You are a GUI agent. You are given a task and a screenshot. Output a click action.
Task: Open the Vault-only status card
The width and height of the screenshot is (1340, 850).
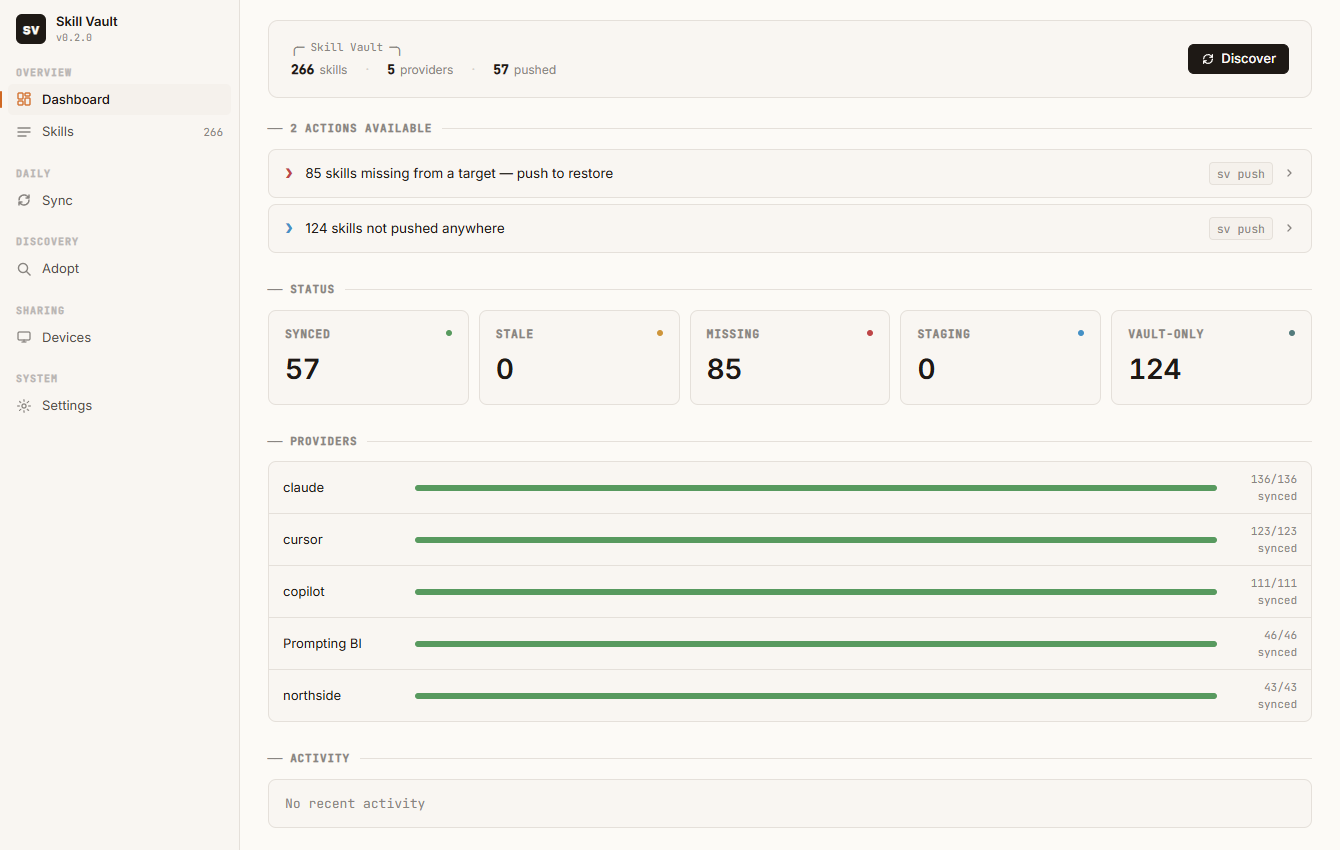(1211, 357)
